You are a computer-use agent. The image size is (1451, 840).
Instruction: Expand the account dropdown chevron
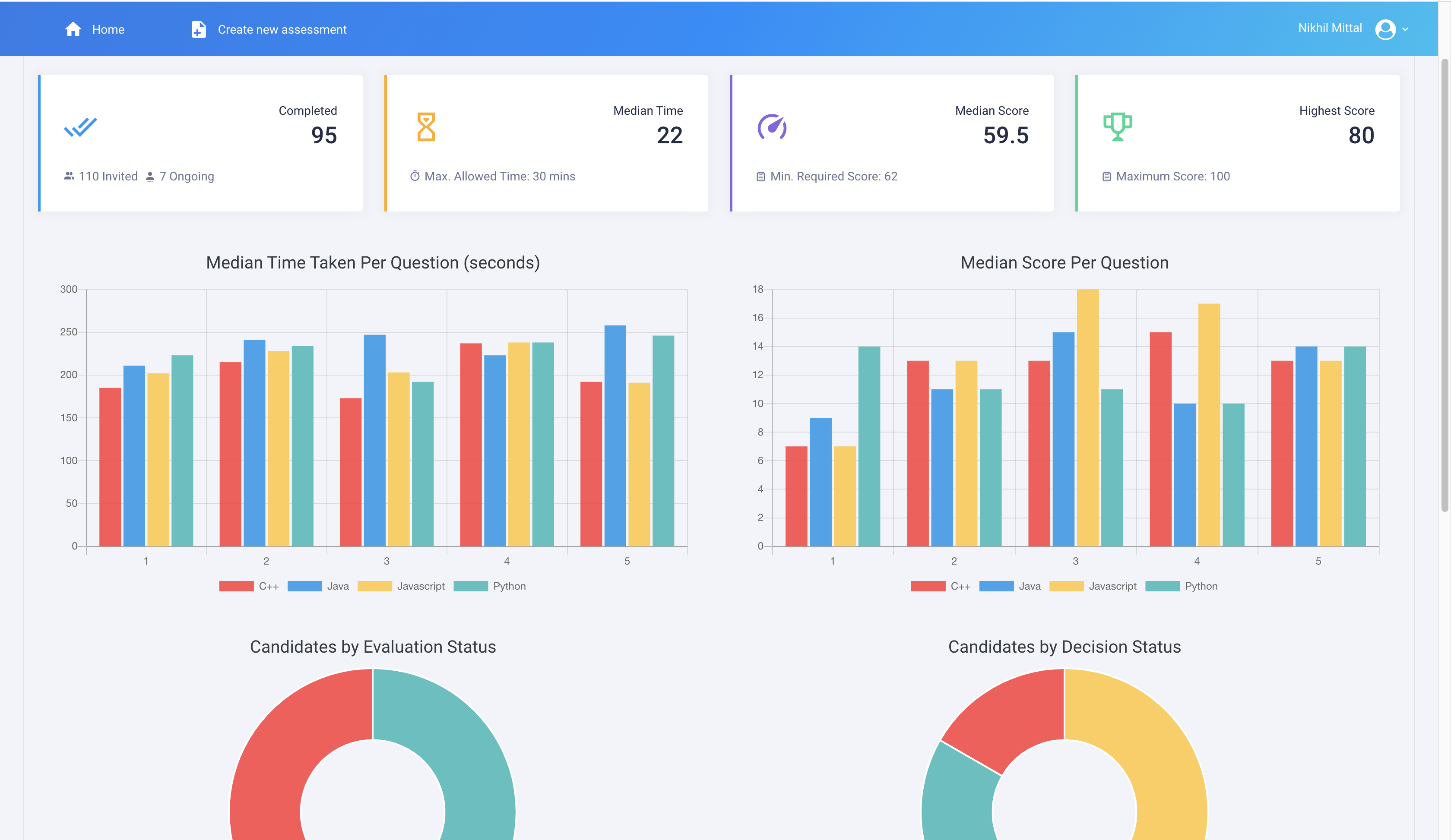point(1406,29)
